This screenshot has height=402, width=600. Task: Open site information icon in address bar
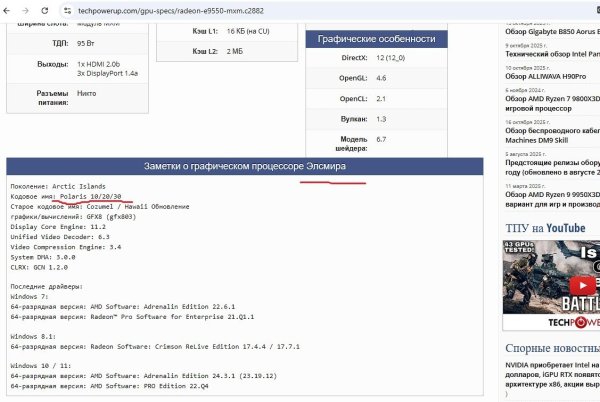coord(68,11)
